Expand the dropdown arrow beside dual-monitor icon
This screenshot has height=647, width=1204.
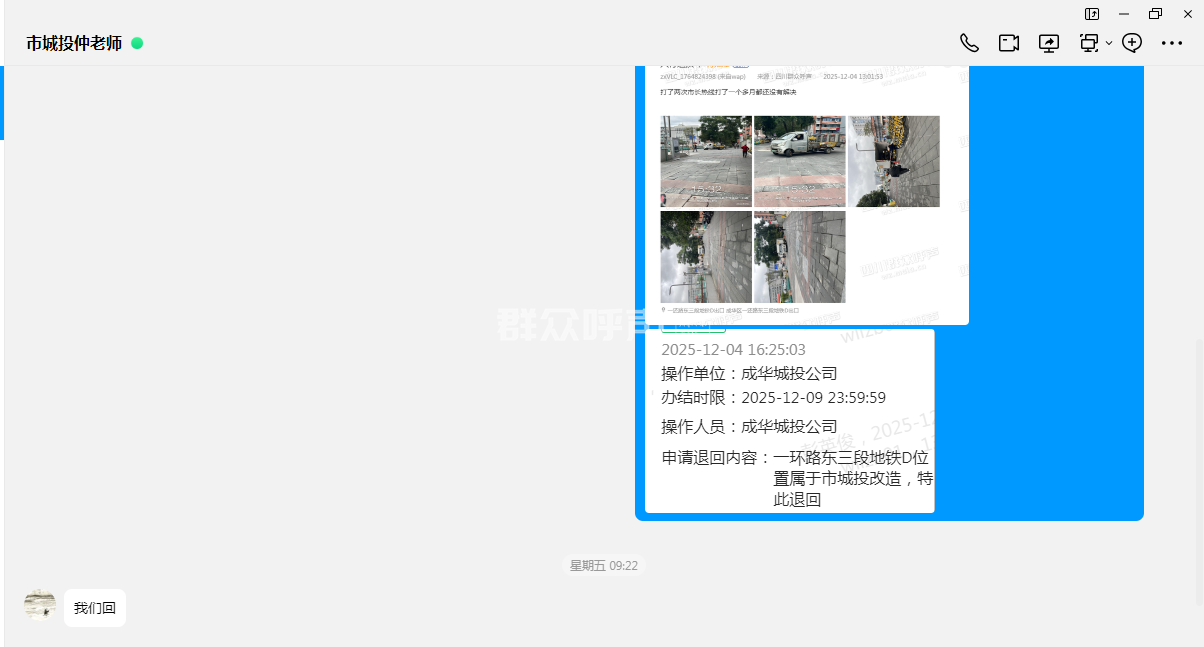click(1109, 44)
